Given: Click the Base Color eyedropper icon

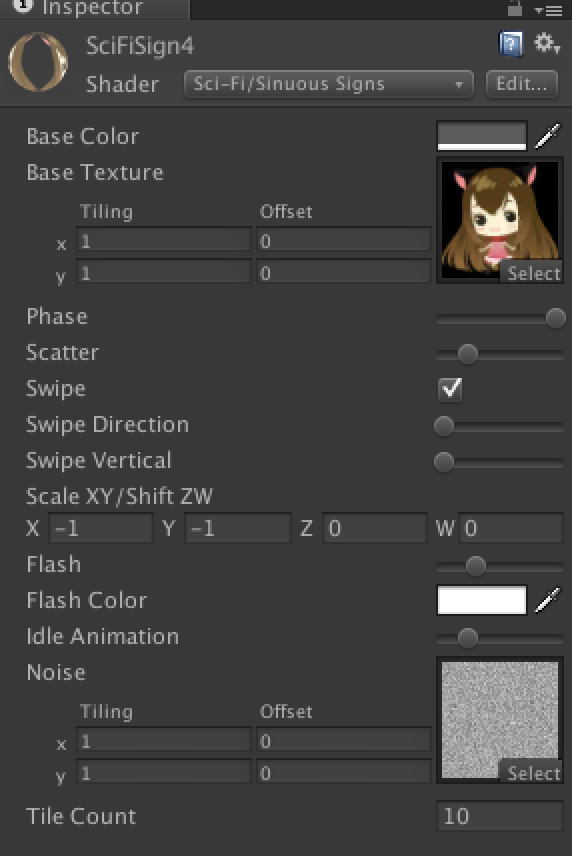Looking at the screenshot, I should click(x=547, y=136).
